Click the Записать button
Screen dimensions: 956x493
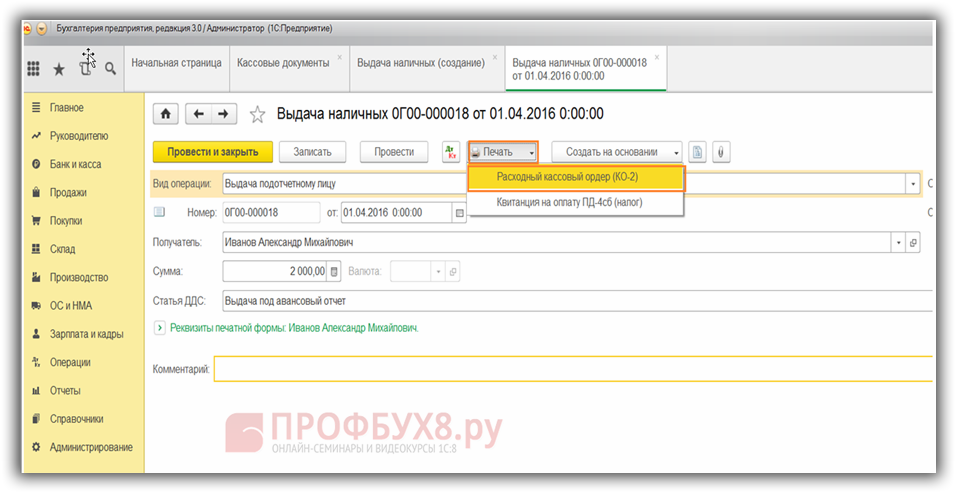click(x=313, y=152)
